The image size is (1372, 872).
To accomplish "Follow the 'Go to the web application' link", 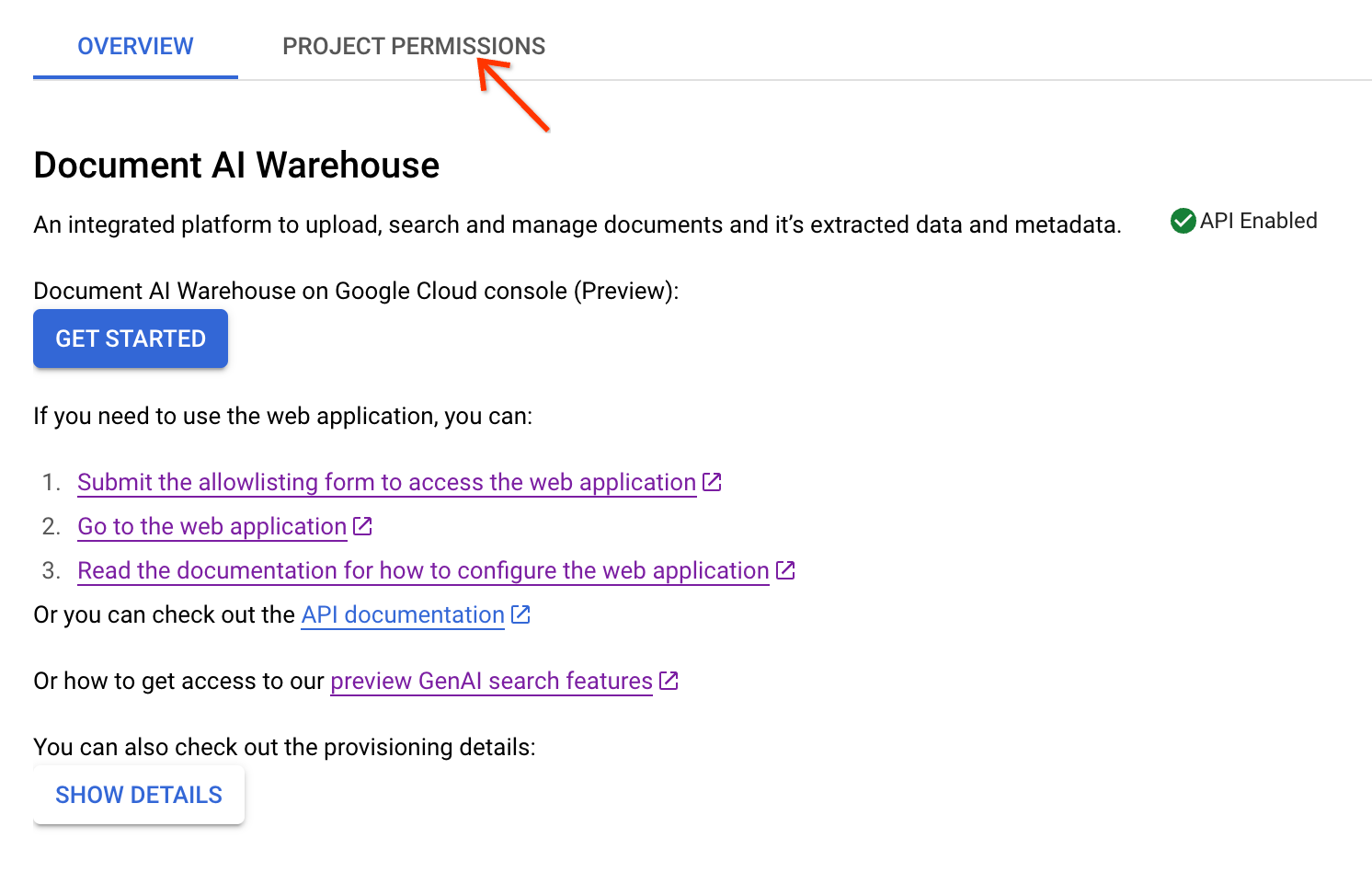I will [x=212, y=526].
